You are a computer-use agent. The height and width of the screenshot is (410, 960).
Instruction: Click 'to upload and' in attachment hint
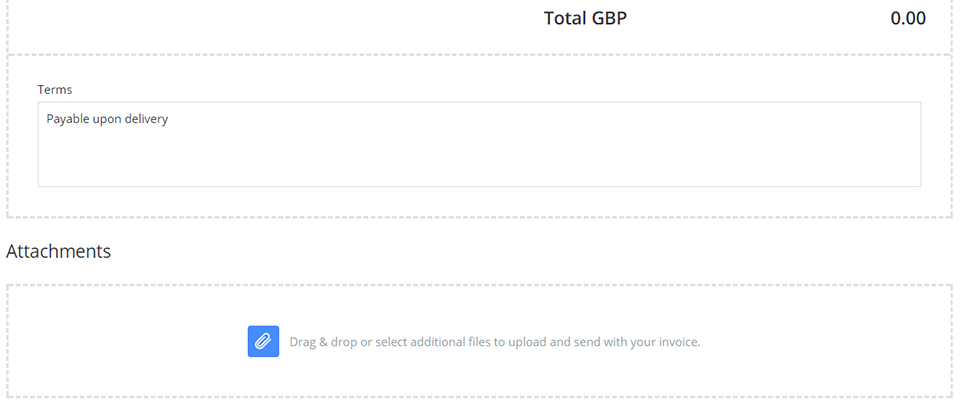tap(532, 343)
